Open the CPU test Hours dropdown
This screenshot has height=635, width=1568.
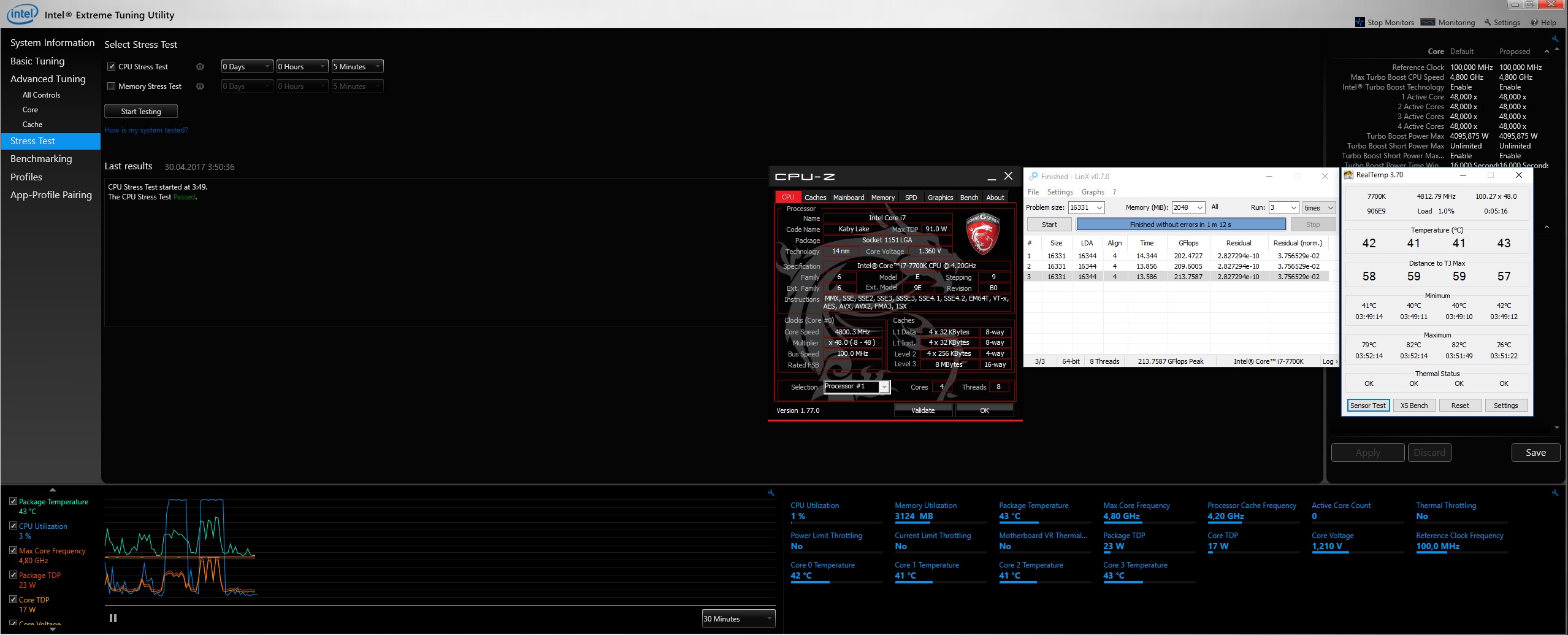coord(302,67)
